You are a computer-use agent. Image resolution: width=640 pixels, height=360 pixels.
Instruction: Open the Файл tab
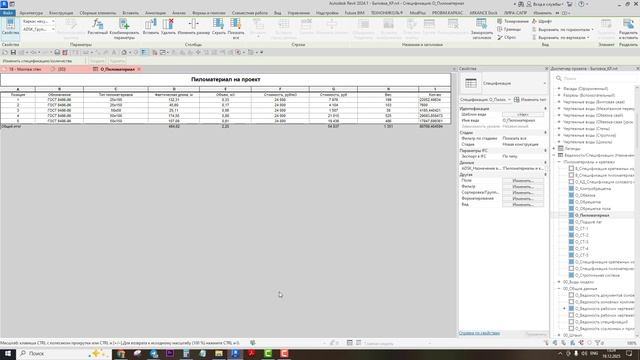click(7, 13)
